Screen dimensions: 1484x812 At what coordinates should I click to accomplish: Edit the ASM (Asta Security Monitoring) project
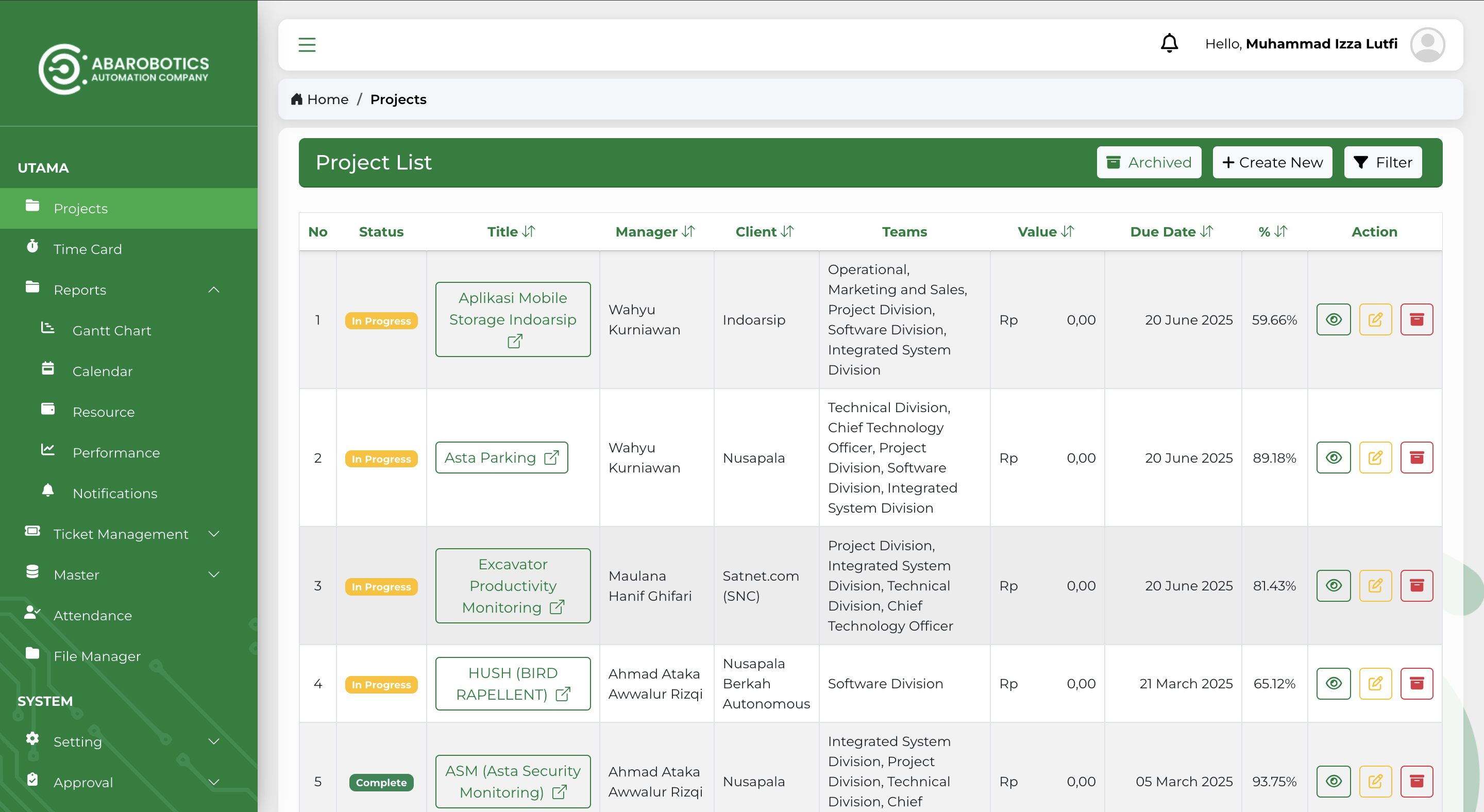point(1375,782)
